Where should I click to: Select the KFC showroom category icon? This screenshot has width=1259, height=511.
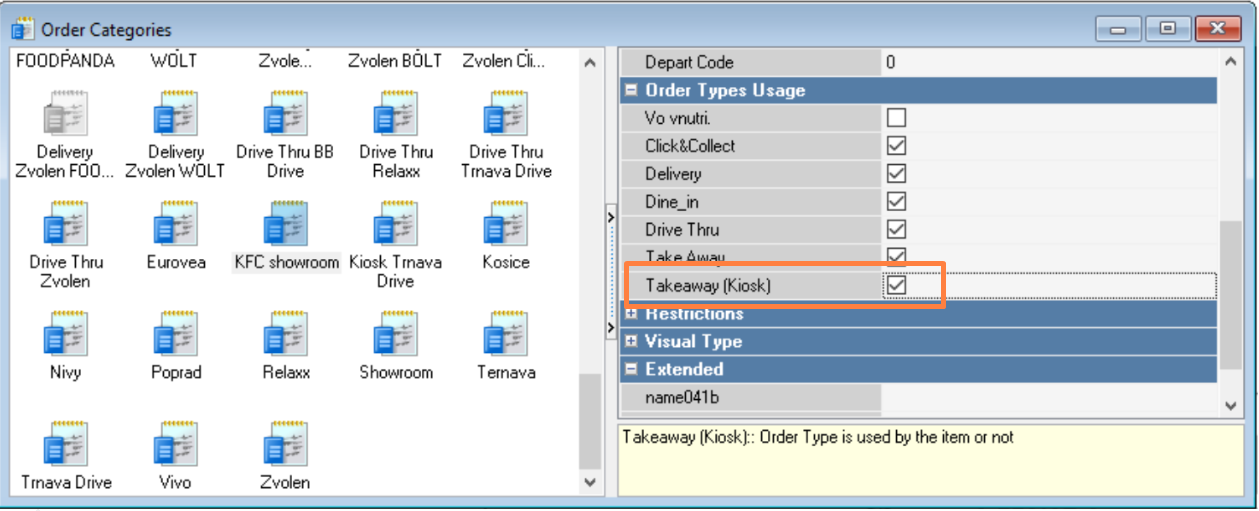(286, 226)
